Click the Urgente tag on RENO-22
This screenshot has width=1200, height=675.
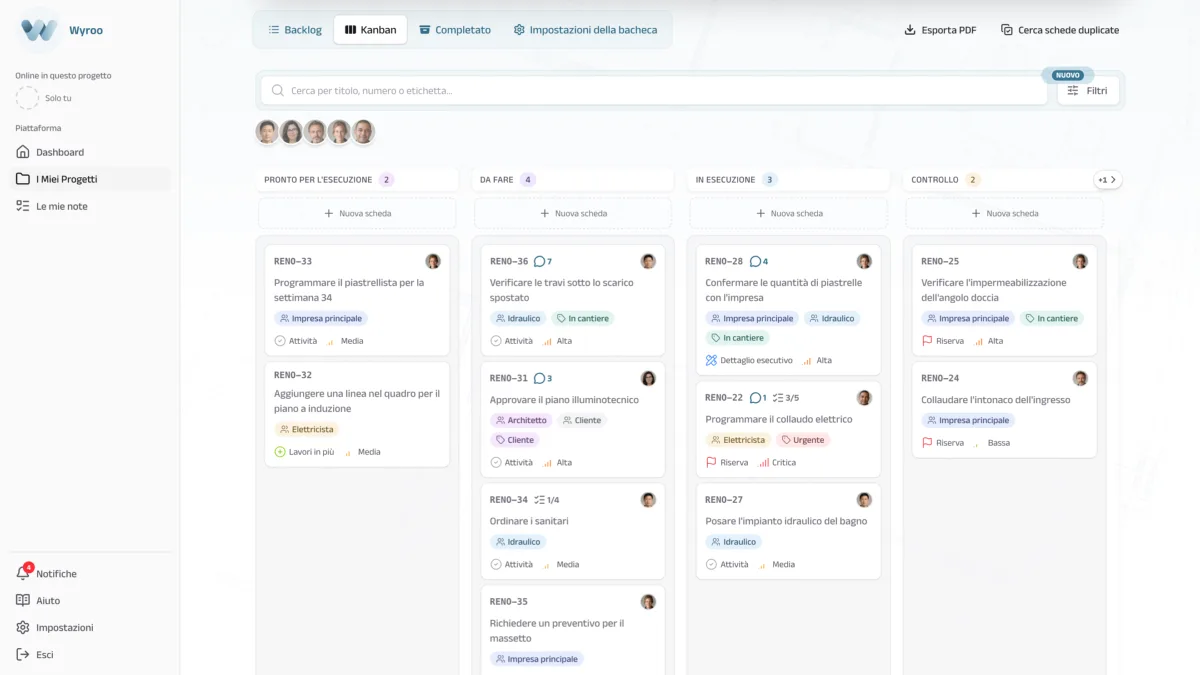(803, 440)
